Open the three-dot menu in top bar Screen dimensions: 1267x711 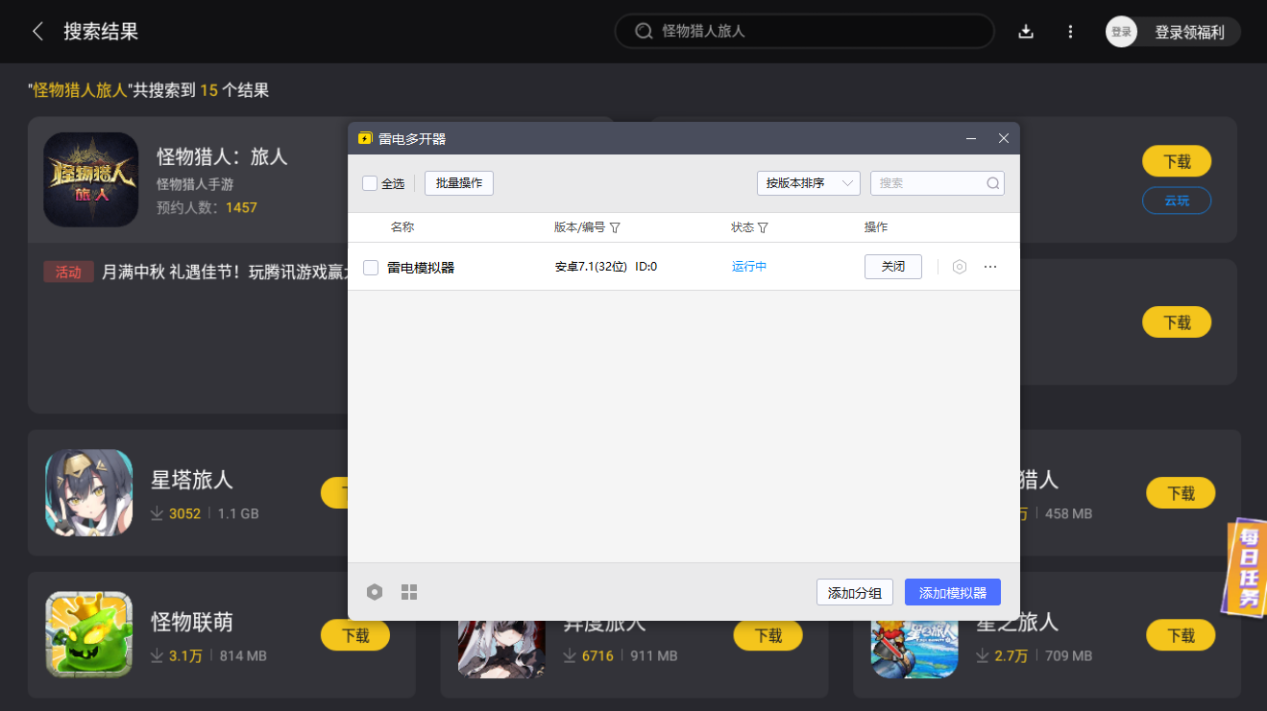pyautogui.click(x=1070, y=31)
